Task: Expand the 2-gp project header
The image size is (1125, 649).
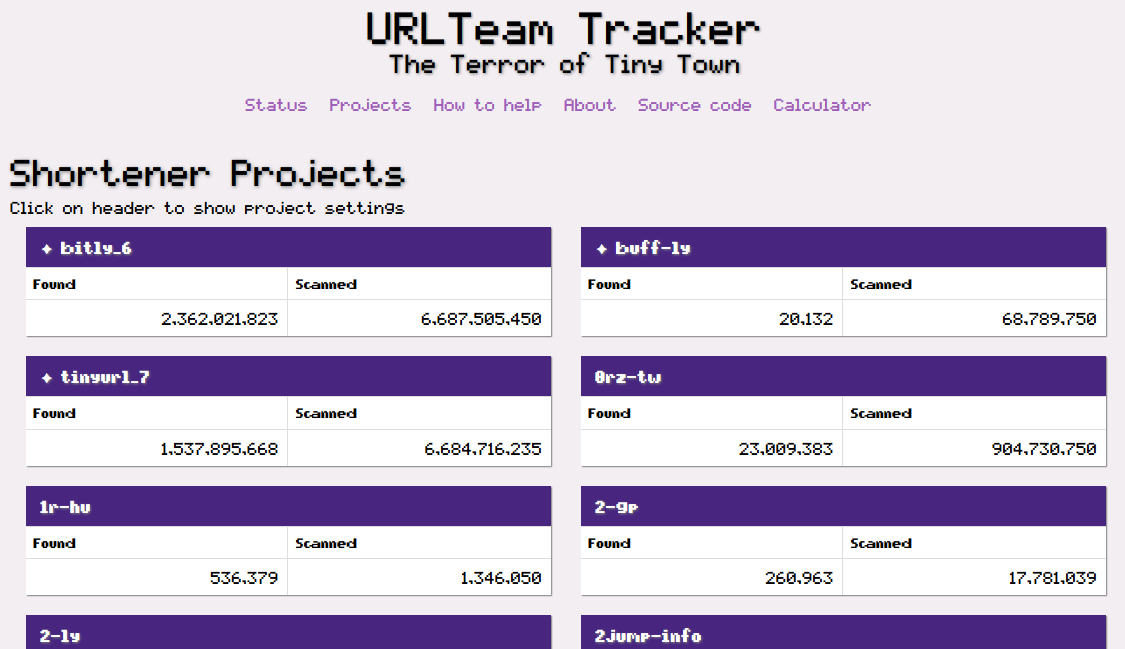Action: [843, 506]
